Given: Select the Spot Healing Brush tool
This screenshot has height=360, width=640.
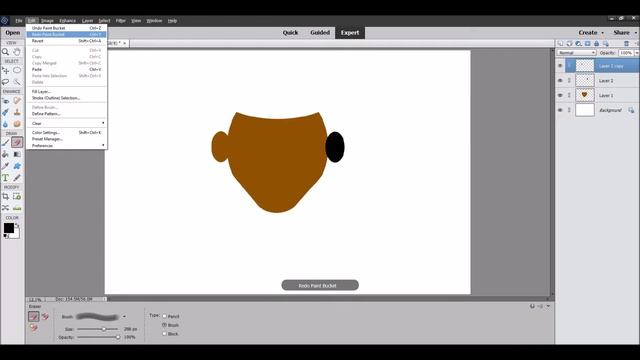Looking at the screenshot, I should coord(17,101).
